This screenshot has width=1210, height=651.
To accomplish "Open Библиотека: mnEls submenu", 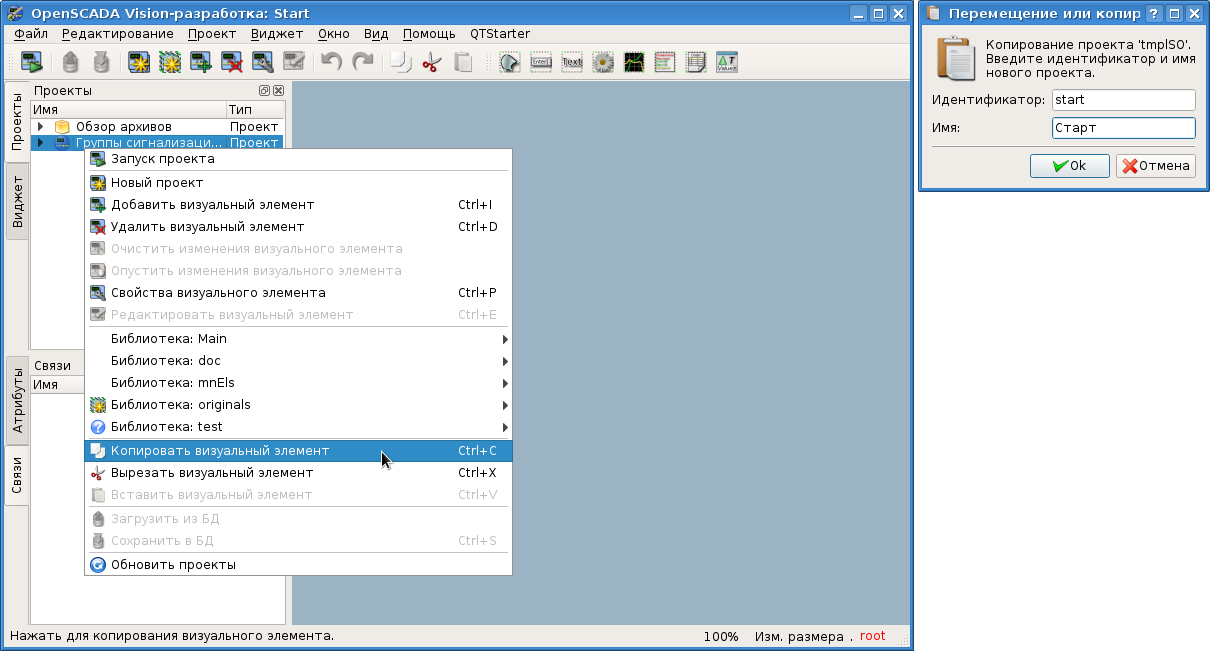I will click(298, 382).
